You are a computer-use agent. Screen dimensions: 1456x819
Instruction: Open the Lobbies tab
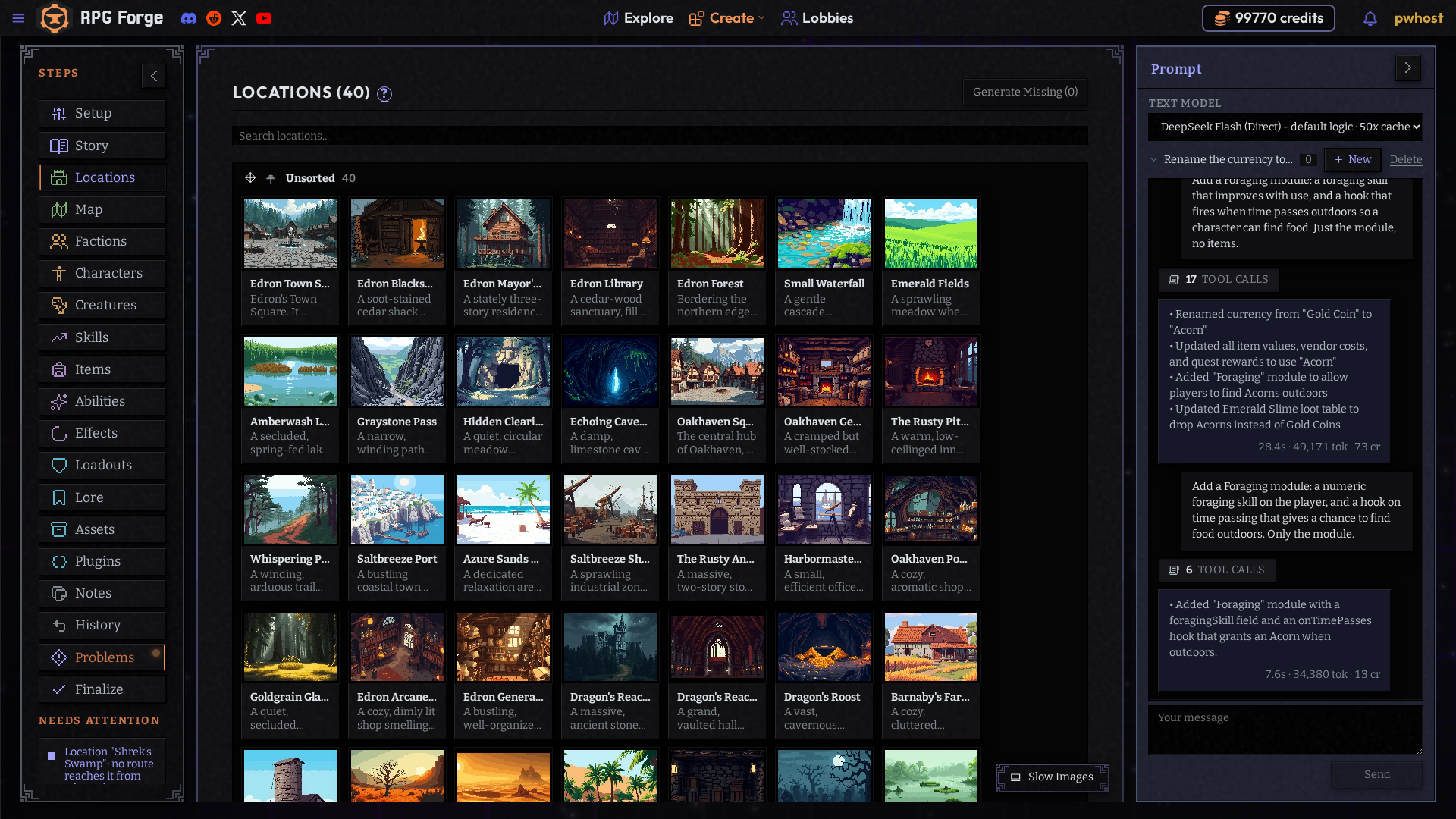817,18
